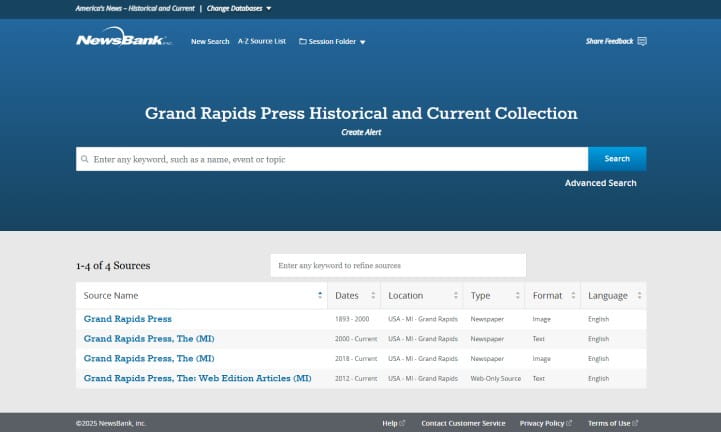Click the '2012 - Current' dates cell
The height and width of the screenshot is (432, 721).
pyautogui.click(x=356, y=378)
